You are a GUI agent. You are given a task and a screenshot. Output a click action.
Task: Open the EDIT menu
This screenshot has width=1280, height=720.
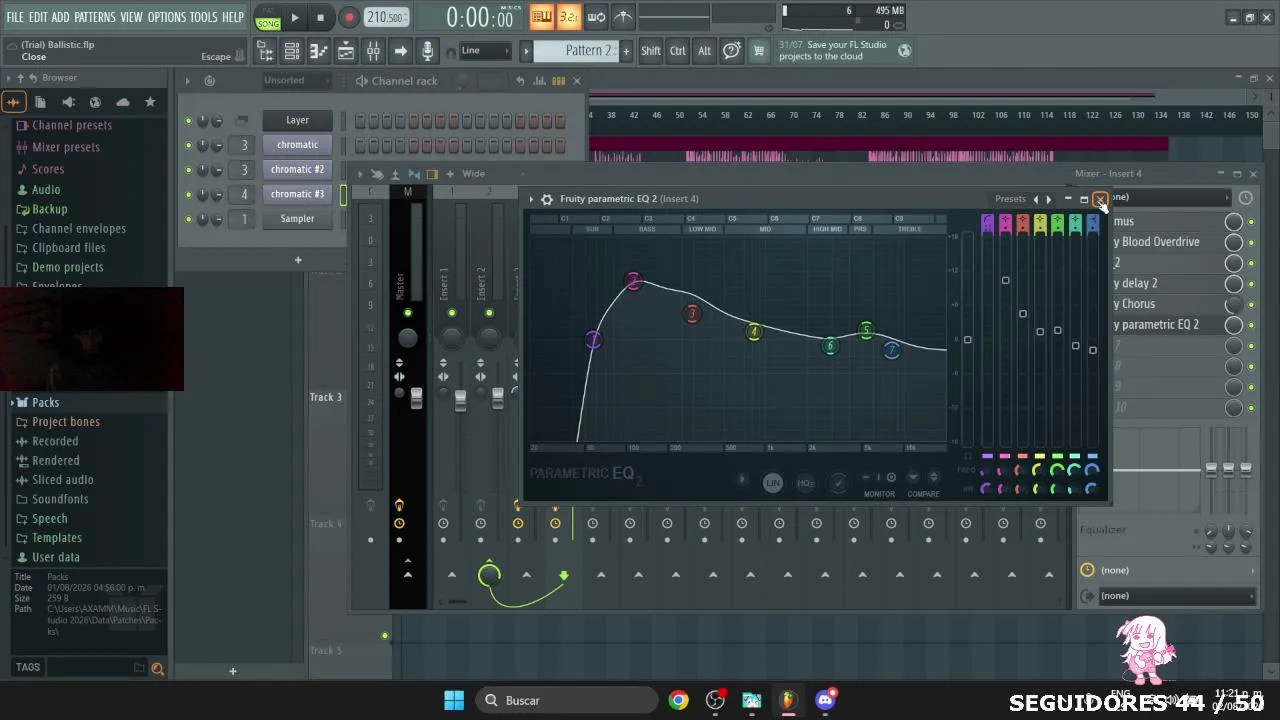coord(38,18)
